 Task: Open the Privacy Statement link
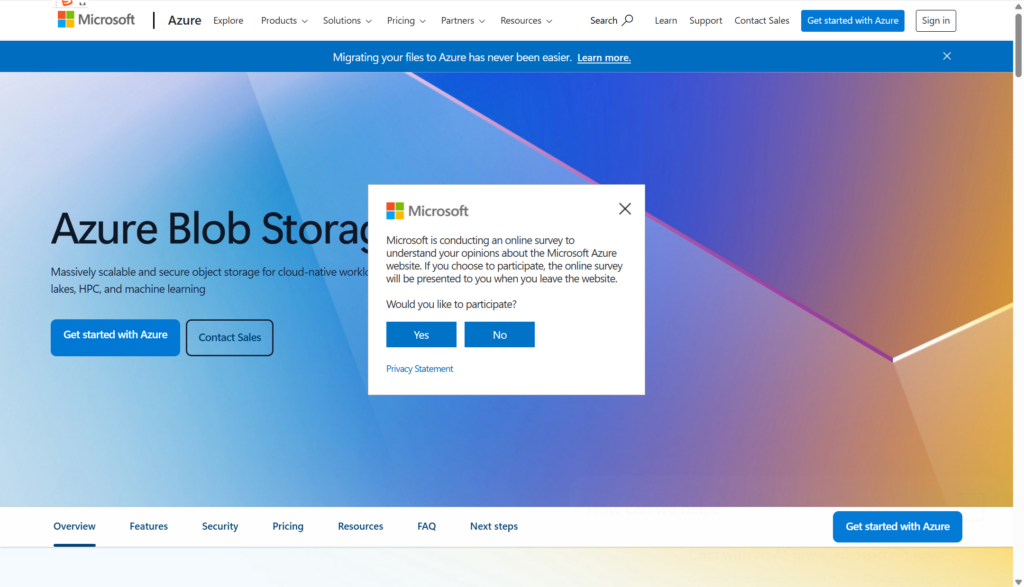tap(419, 369)
